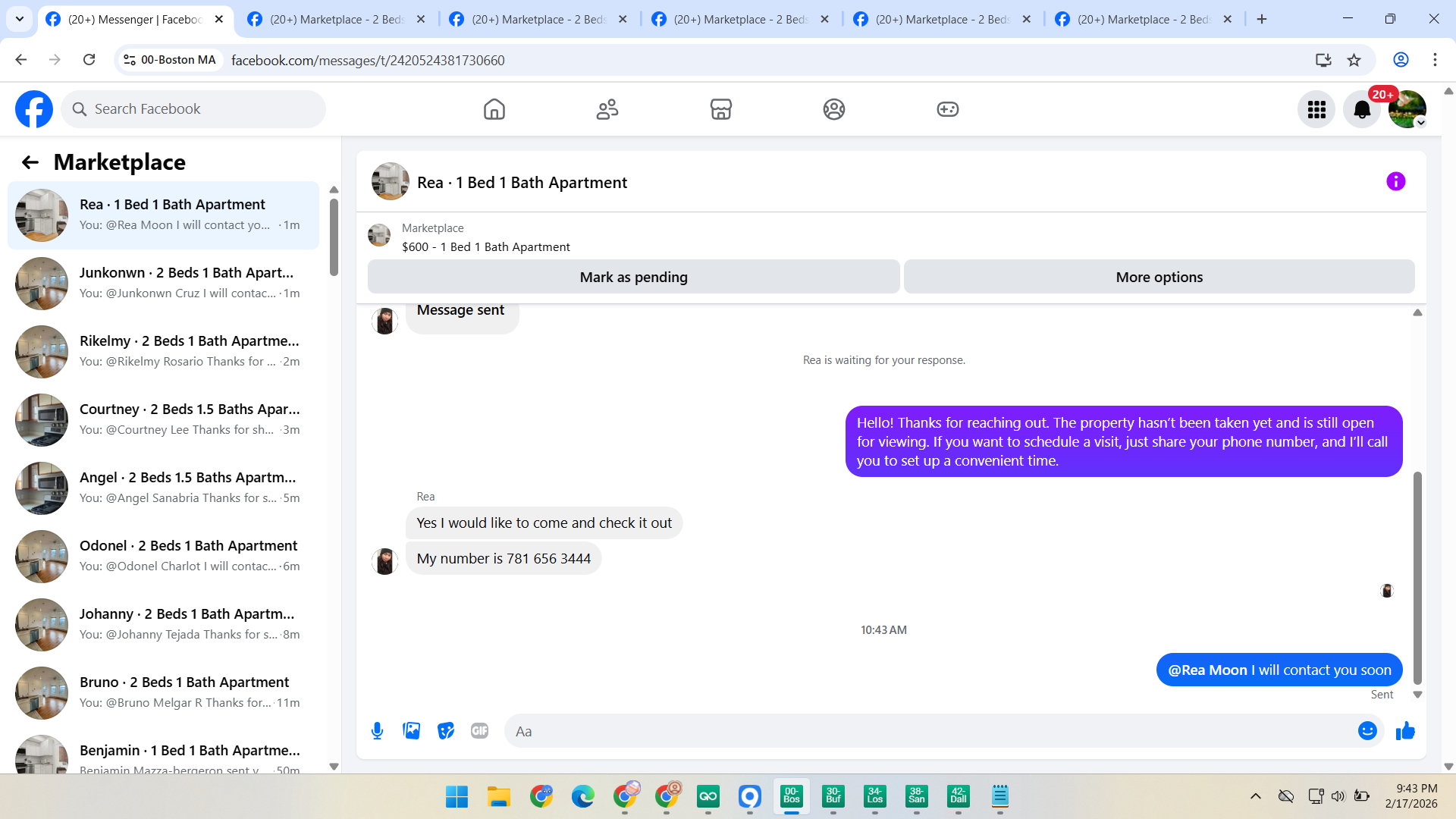
Task: Send a thumbs up like
Action: tap(1405, 731)
